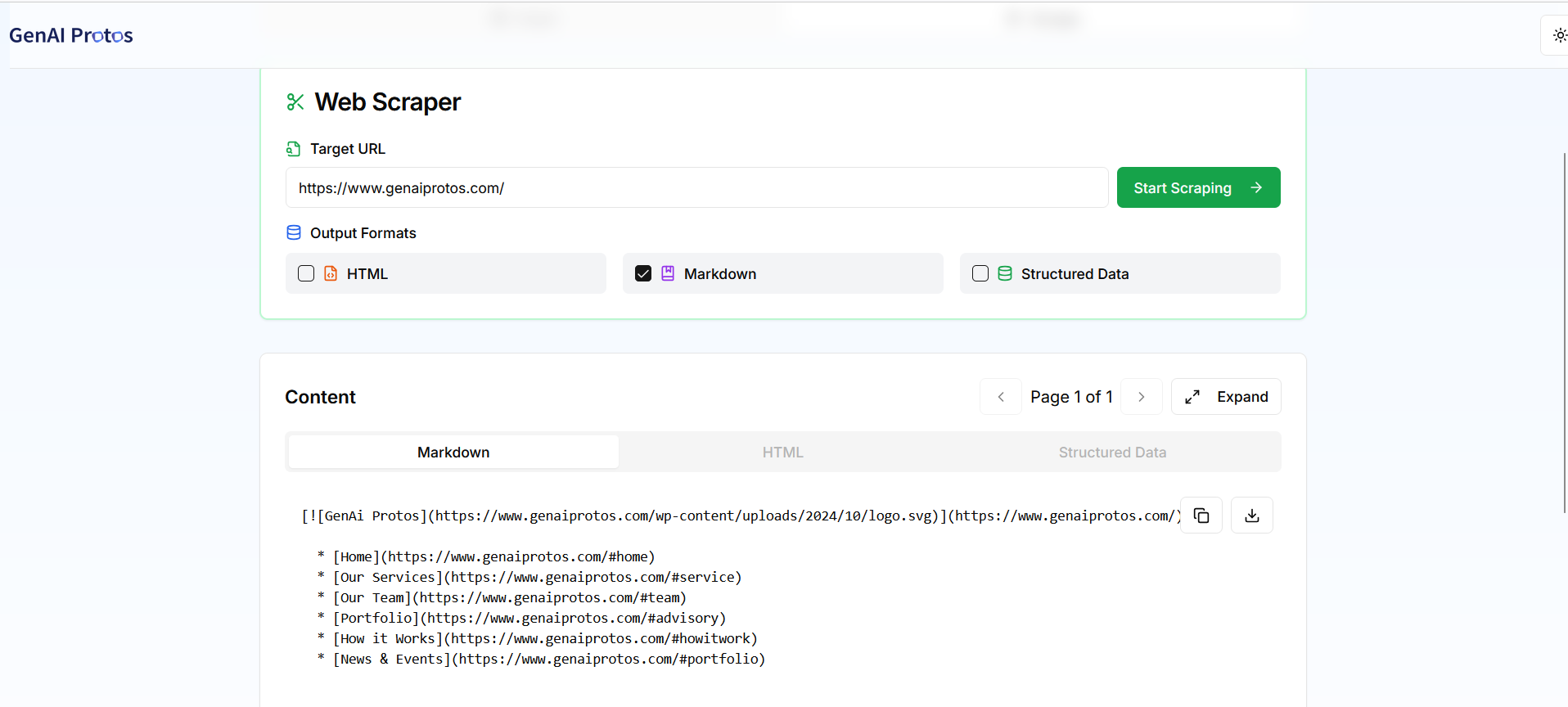The height and width of the screenshot is (707, 1568).
Task: Download the content with download icon
Action: (1252, 516)
